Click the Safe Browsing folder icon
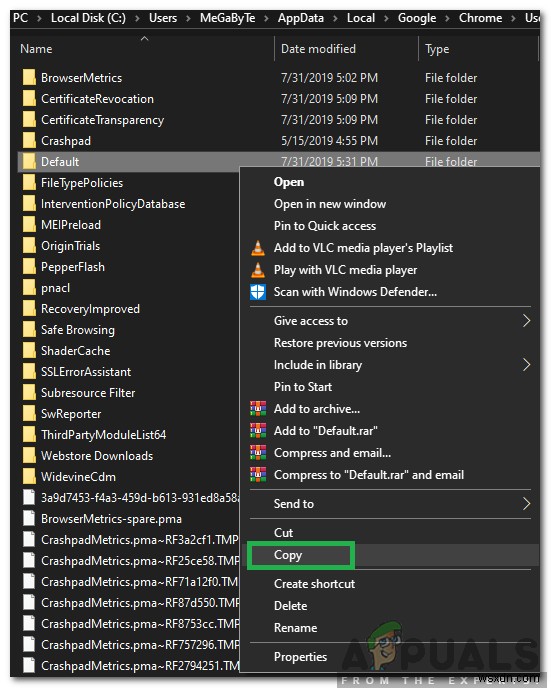 point(29,330)
